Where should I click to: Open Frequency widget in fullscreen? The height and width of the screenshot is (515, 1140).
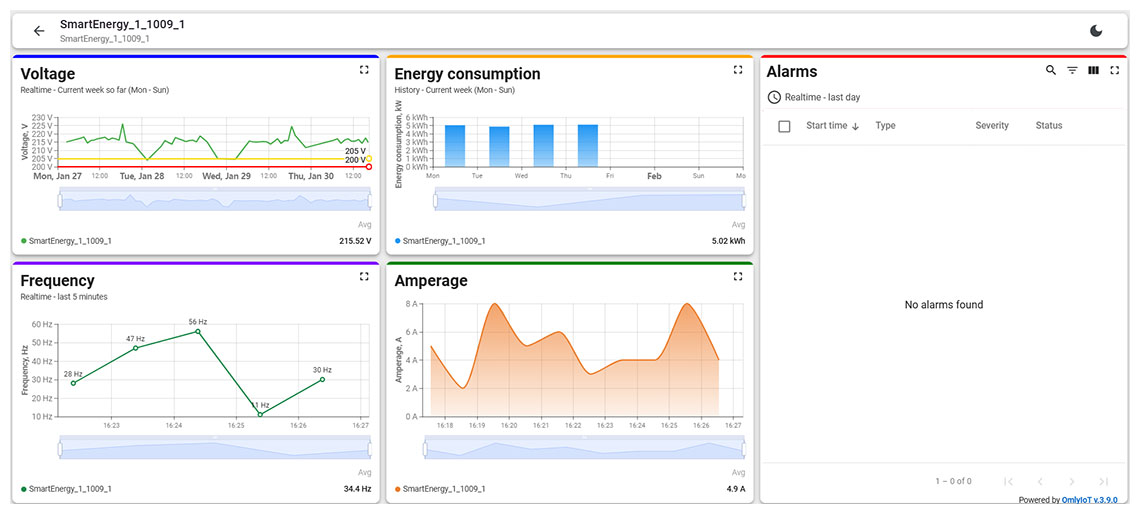pyautogui.click(x=364, y=277)
